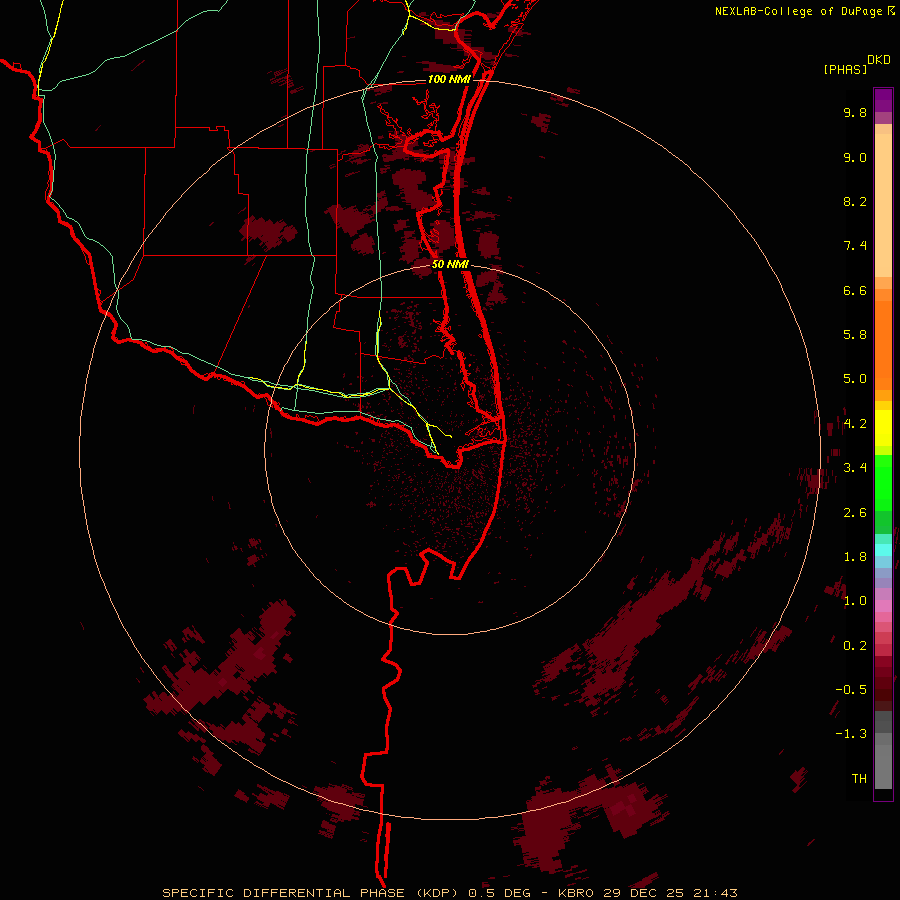Click the 5.0 legend value
The width and height of the screenshot is (900, 900).
pos(855,379)
